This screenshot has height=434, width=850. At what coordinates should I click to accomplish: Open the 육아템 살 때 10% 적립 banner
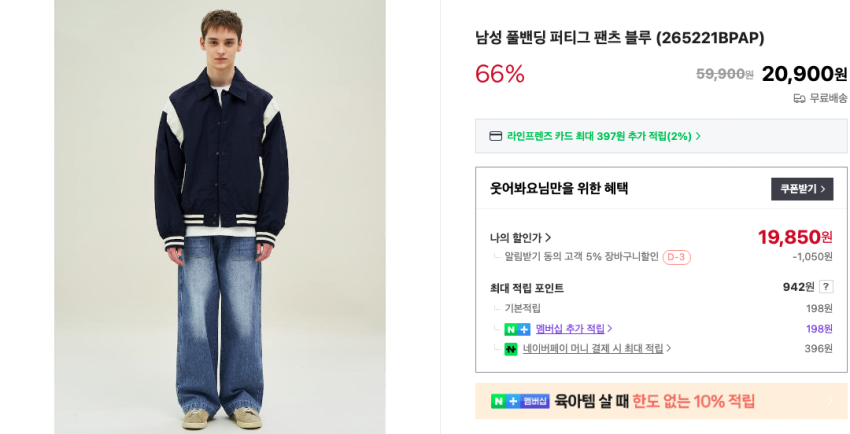655,401
